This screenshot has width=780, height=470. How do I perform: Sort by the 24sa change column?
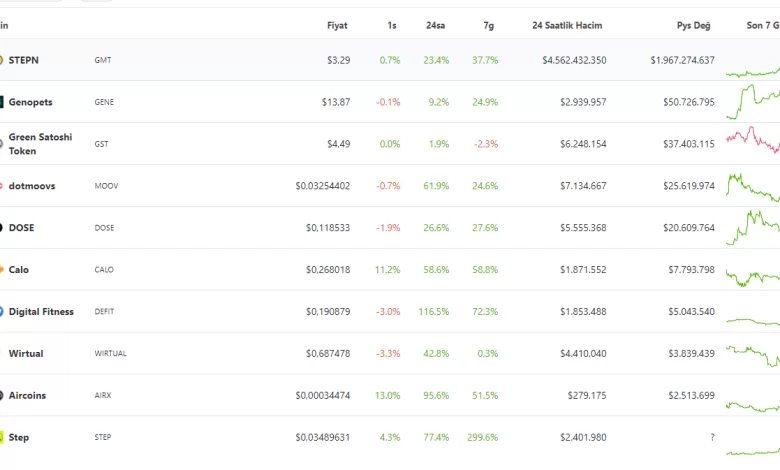(436, 24)
